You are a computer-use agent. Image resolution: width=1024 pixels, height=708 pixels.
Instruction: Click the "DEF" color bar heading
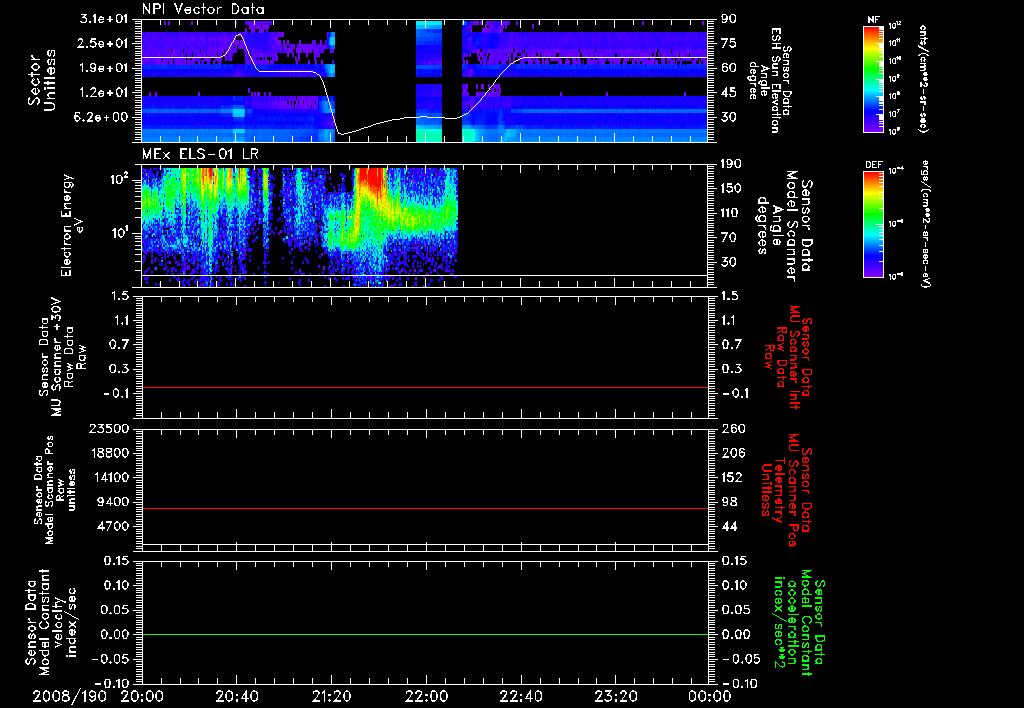[873, 165]
